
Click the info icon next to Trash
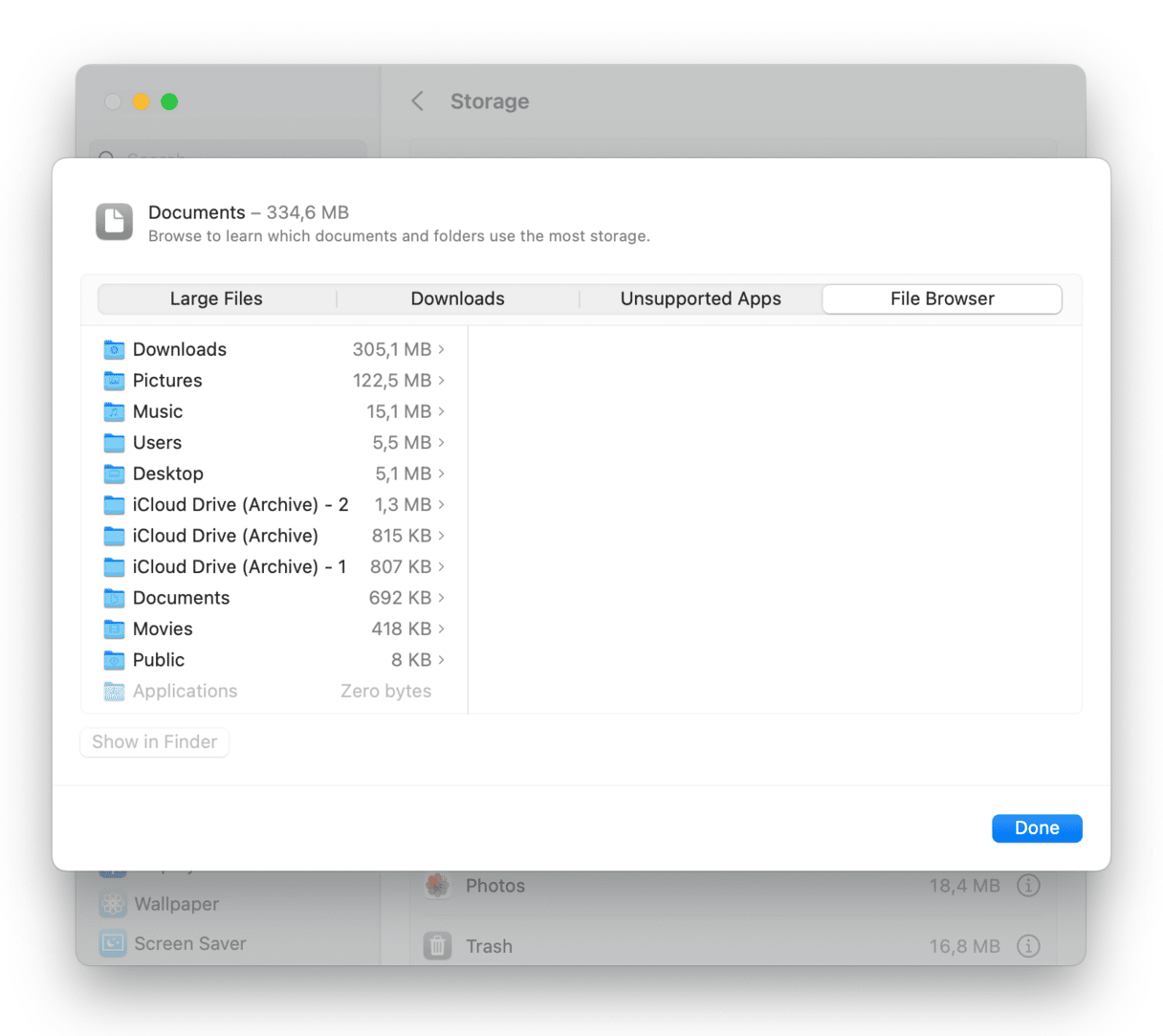pos(1028,946)
